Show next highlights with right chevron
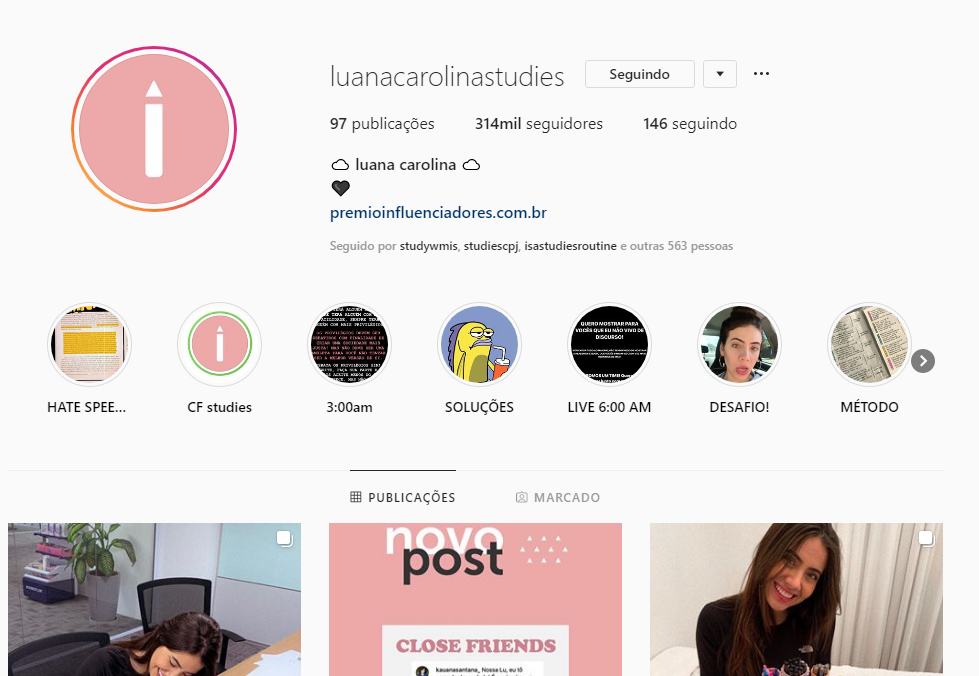This screenshot has height=676, width=979. tap(923, 361)
